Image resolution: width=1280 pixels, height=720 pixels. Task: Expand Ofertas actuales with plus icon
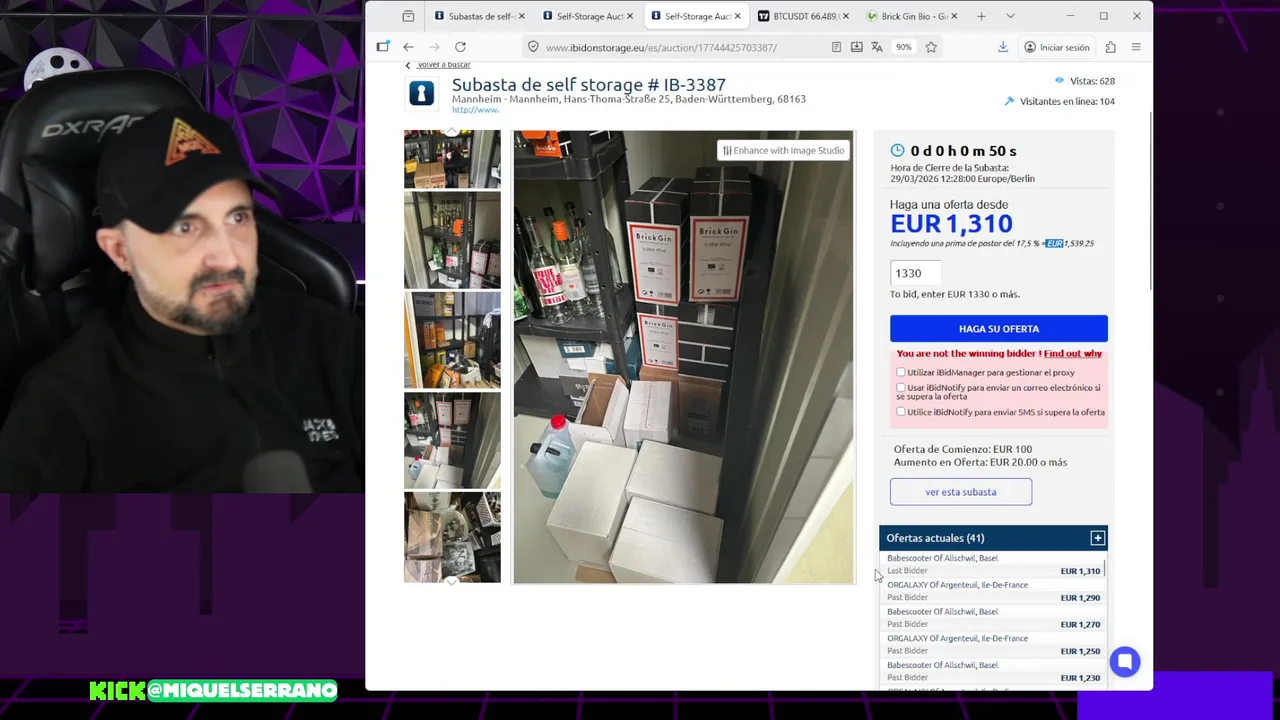click(x=1097, y=538)
